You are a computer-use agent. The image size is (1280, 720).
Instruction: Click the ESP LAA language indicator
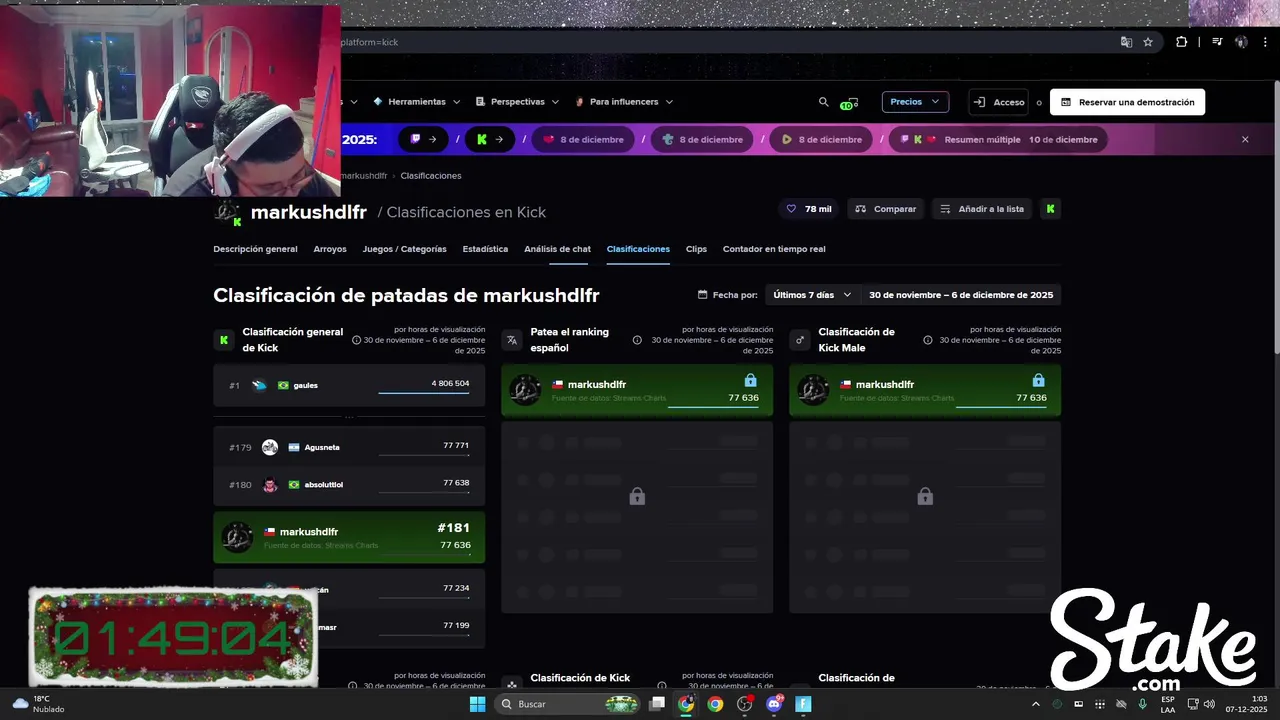1168,704
